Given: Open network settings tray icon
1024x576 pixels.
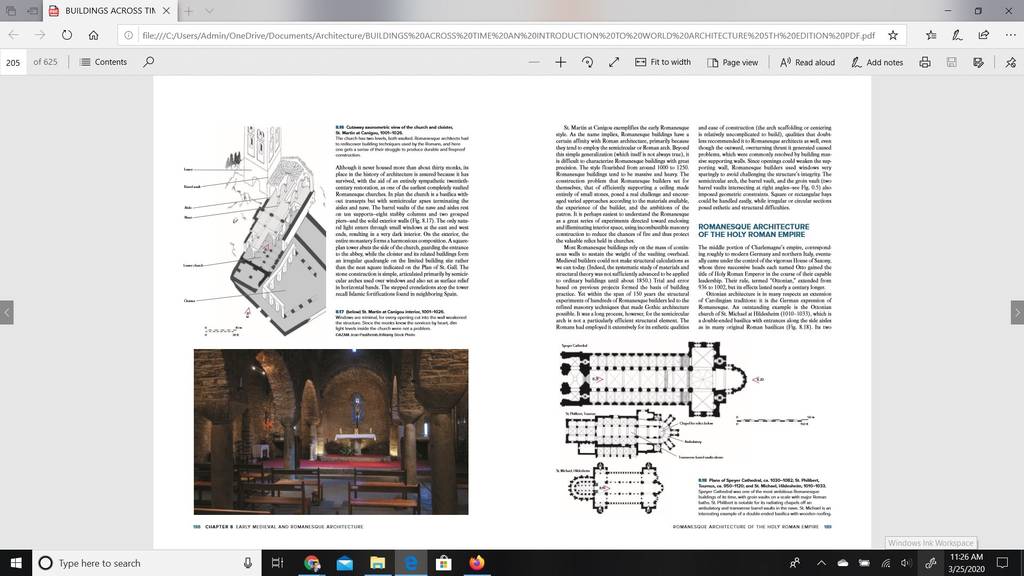Looking at the screenshot, I should point(886,563).
